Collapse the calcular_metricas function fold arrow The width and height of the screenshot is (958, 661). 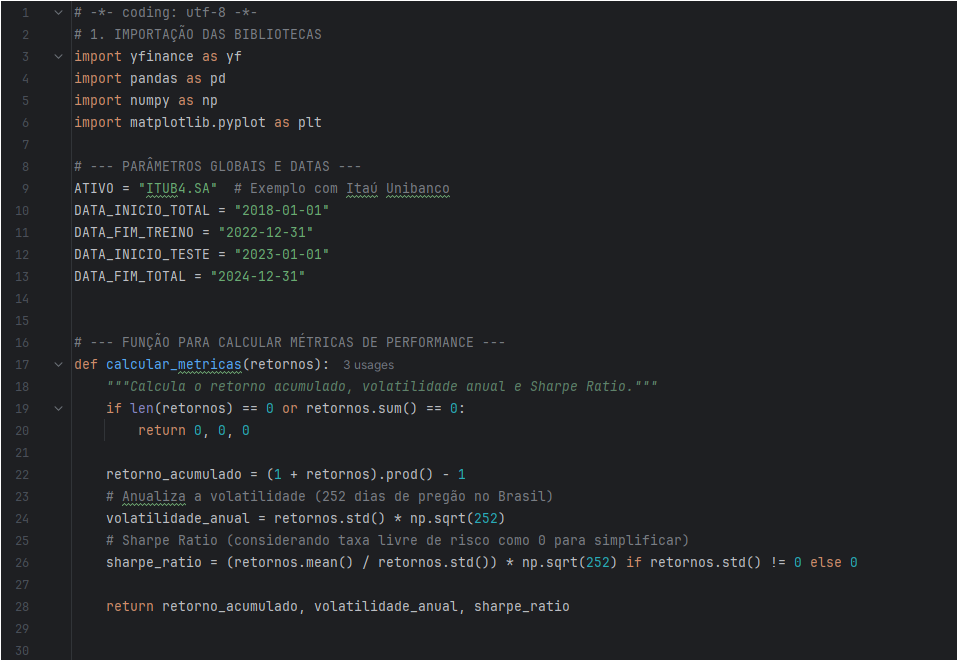tap(58, 365)
